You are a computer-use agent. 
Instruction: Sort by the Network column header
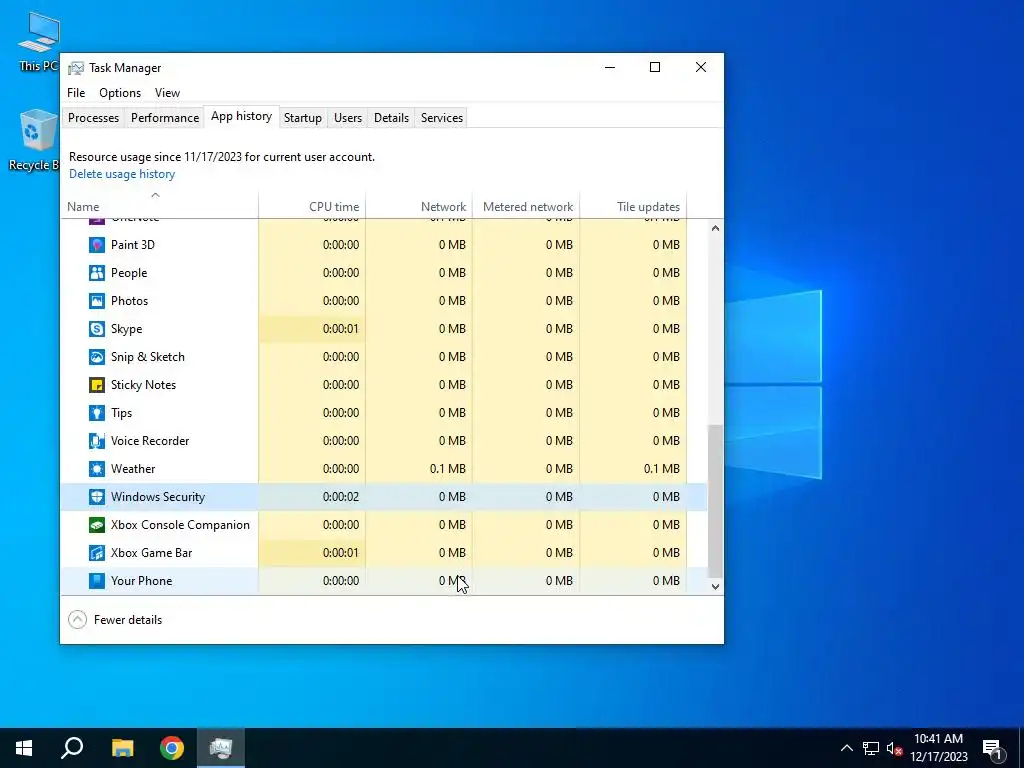pyautogui.click(x=419, y=206)
